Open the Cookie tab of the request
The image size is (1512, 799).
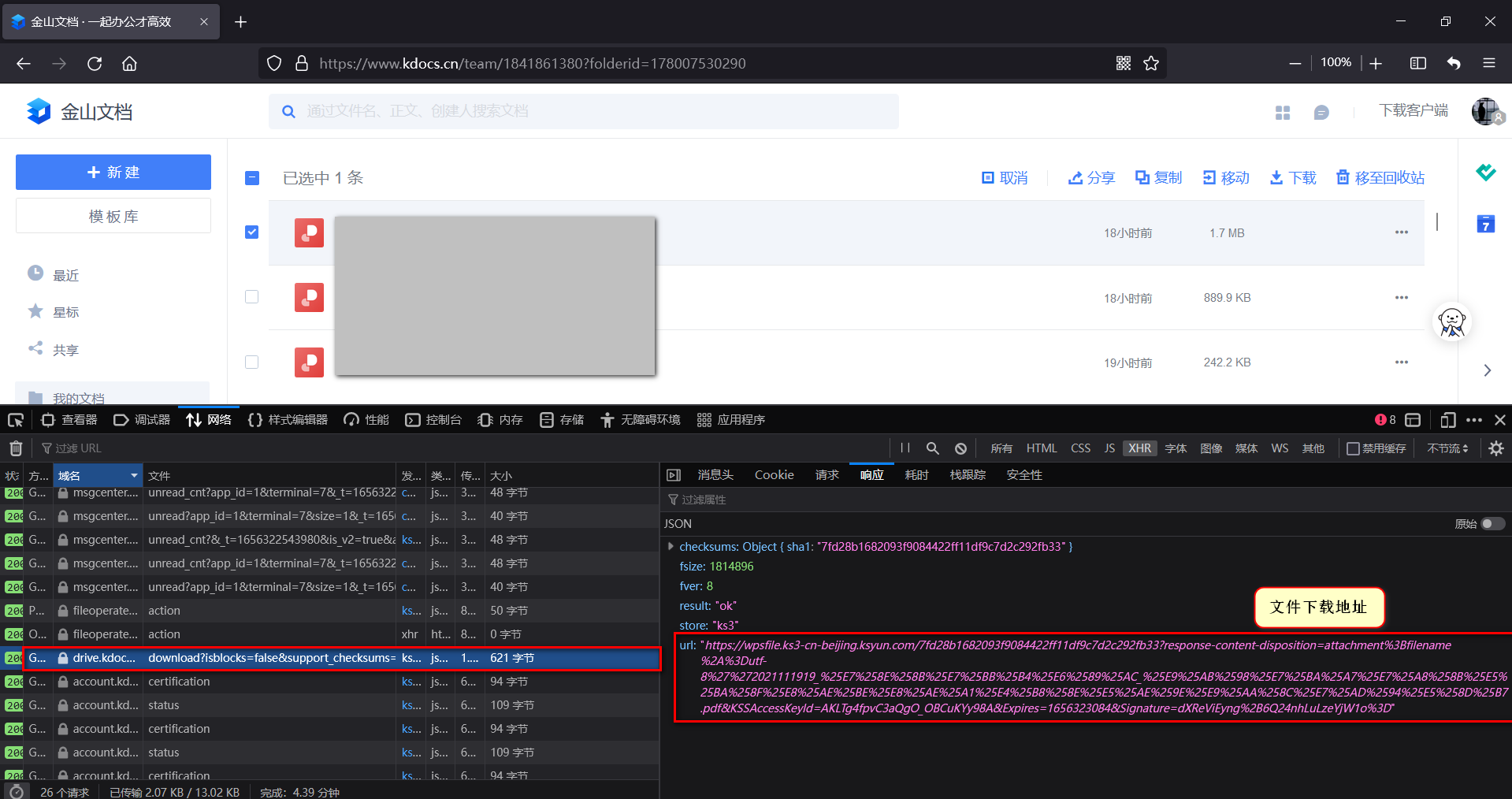(774, 475)
